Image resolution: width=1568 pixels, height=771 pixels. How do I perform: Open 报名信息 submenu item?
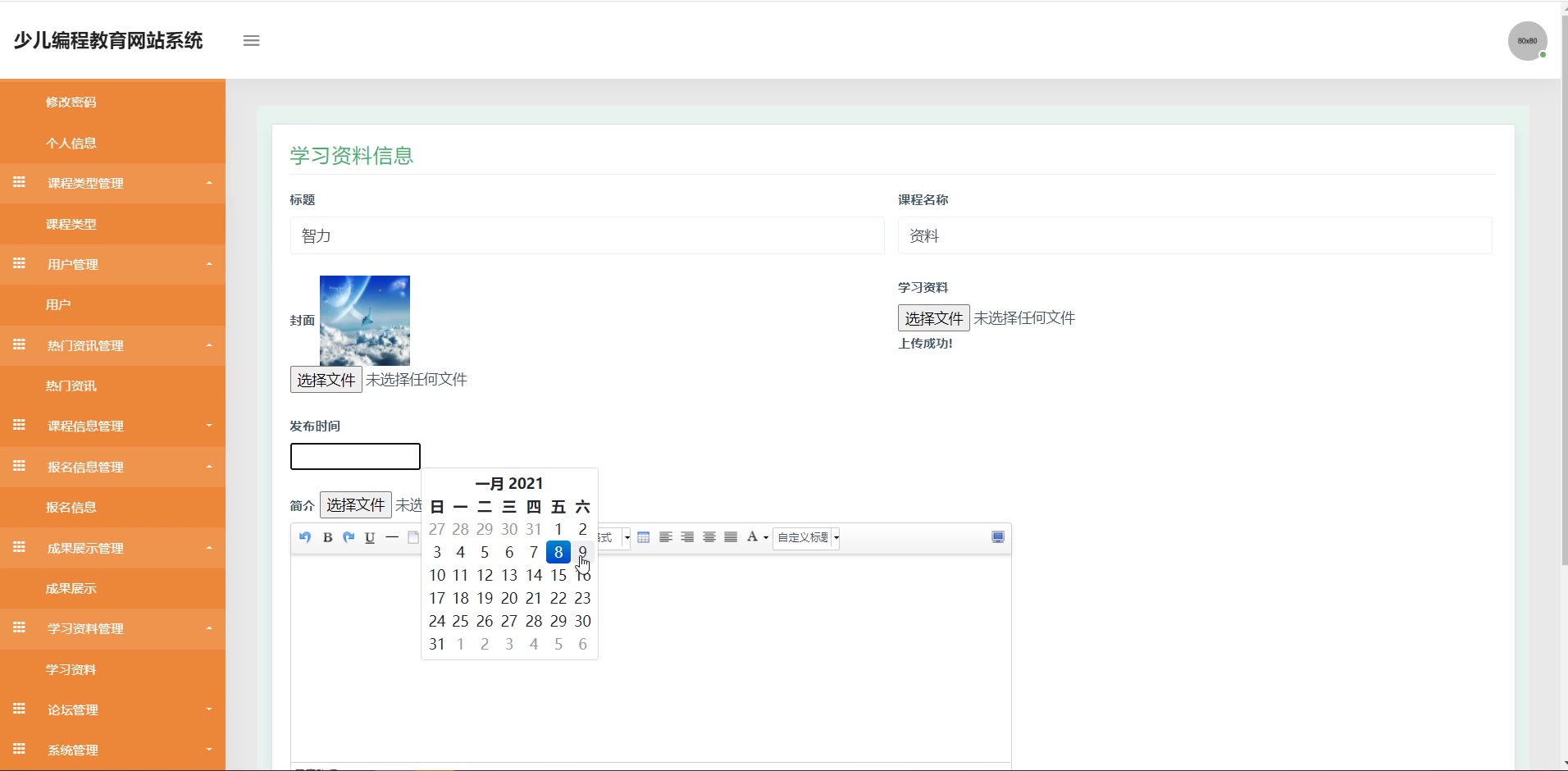tap(71, 507)
